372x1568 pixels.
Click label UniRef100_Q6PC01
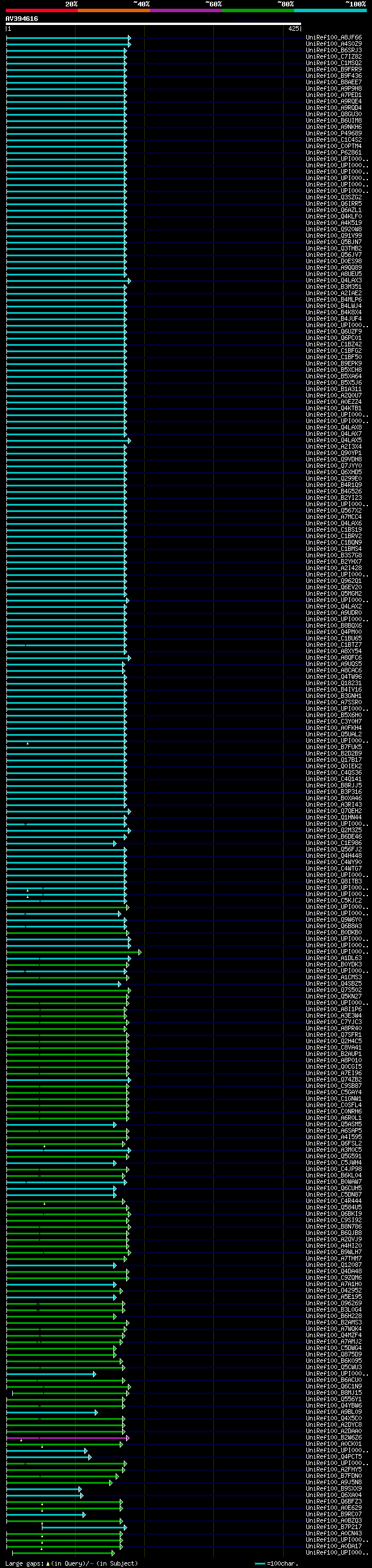click(334, 338)
